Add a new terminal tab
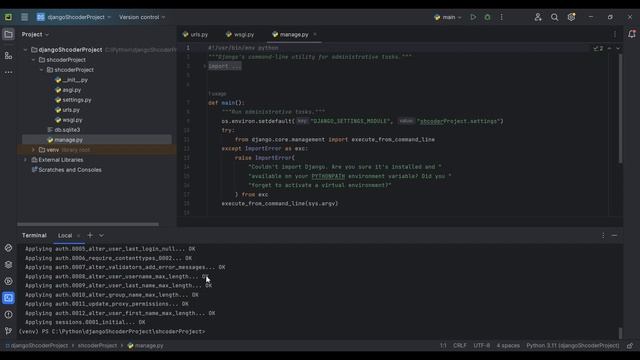The image size is (640, 360). tap(90, 236)
